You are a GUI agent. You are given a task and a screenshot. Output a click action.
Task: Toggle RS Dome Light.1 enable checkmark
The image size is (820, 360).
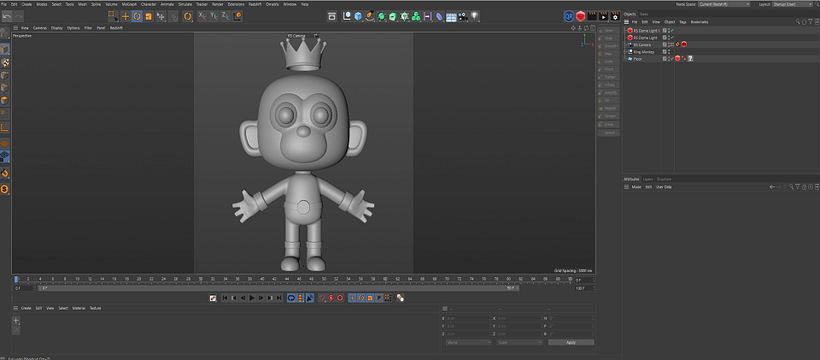[x=671, y=30]
